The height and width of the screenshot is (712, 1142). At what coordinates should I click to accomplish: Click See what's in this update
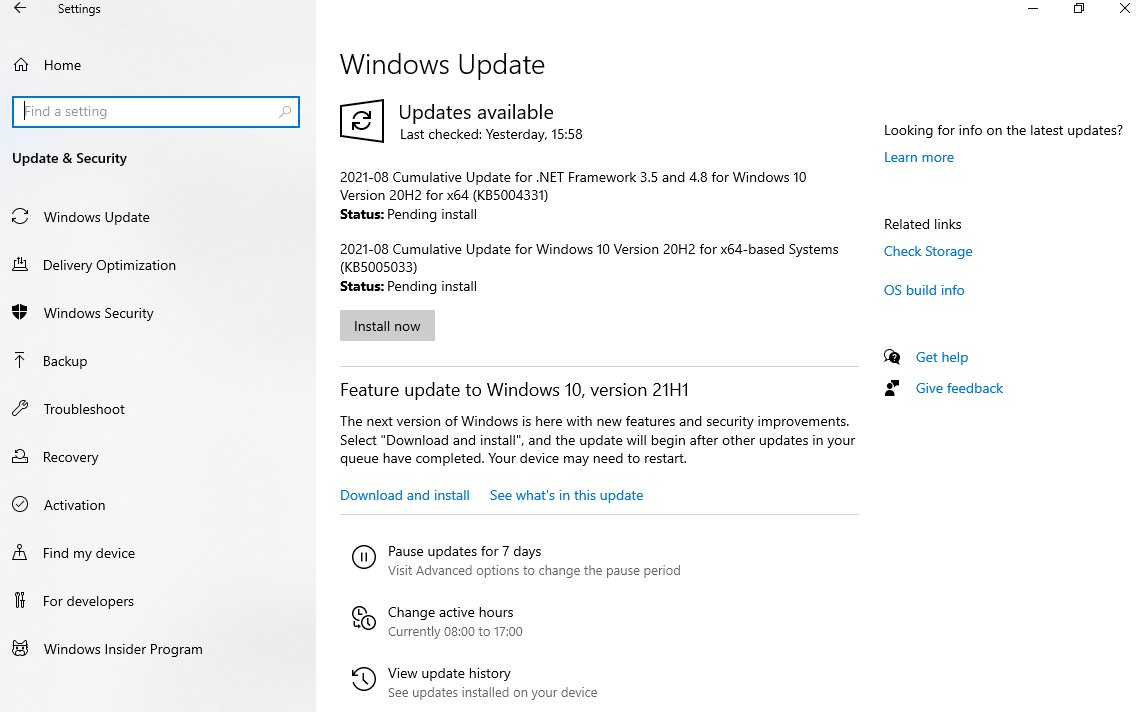(566, 495)
